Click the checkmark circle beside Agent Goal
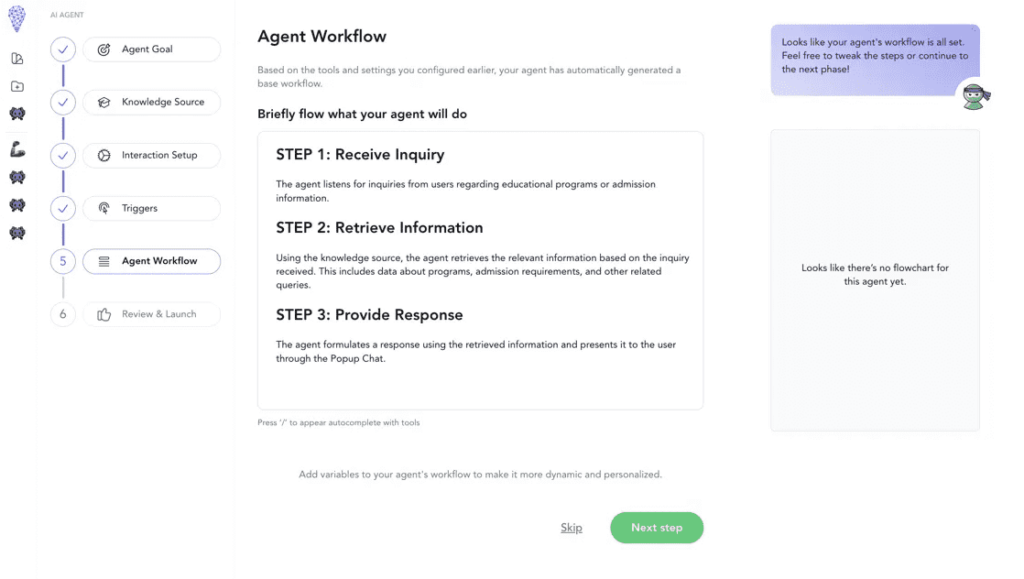 click(x=62, y=49)
